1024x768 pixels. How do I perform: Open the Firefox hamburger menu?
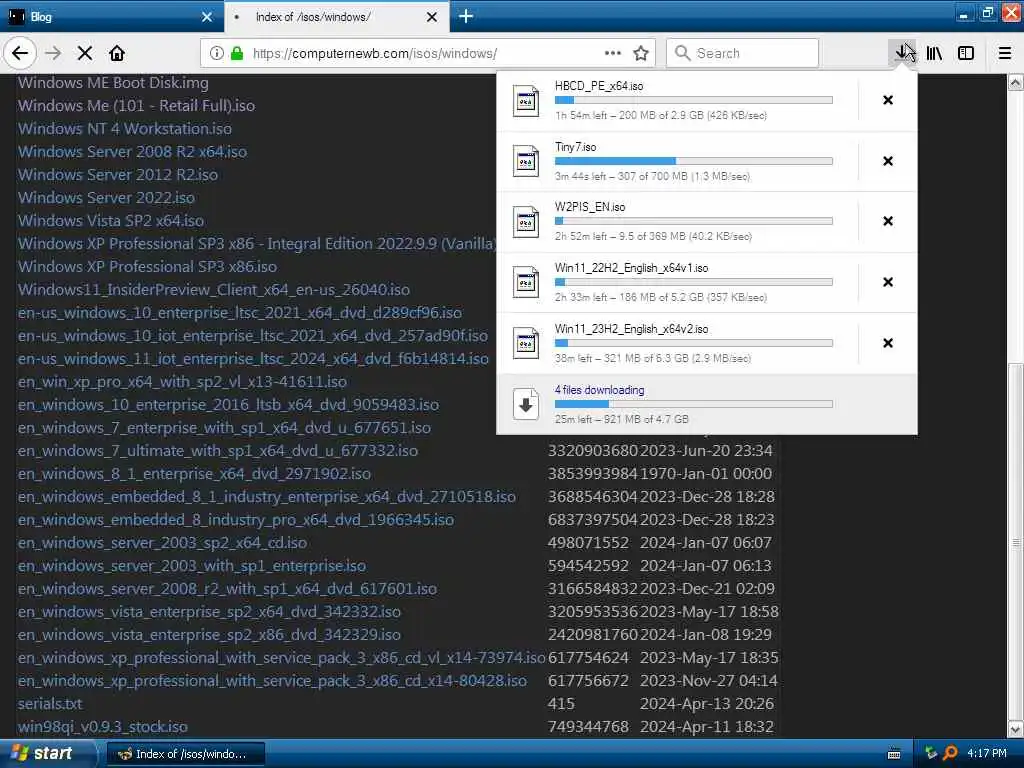point(1005,54)
